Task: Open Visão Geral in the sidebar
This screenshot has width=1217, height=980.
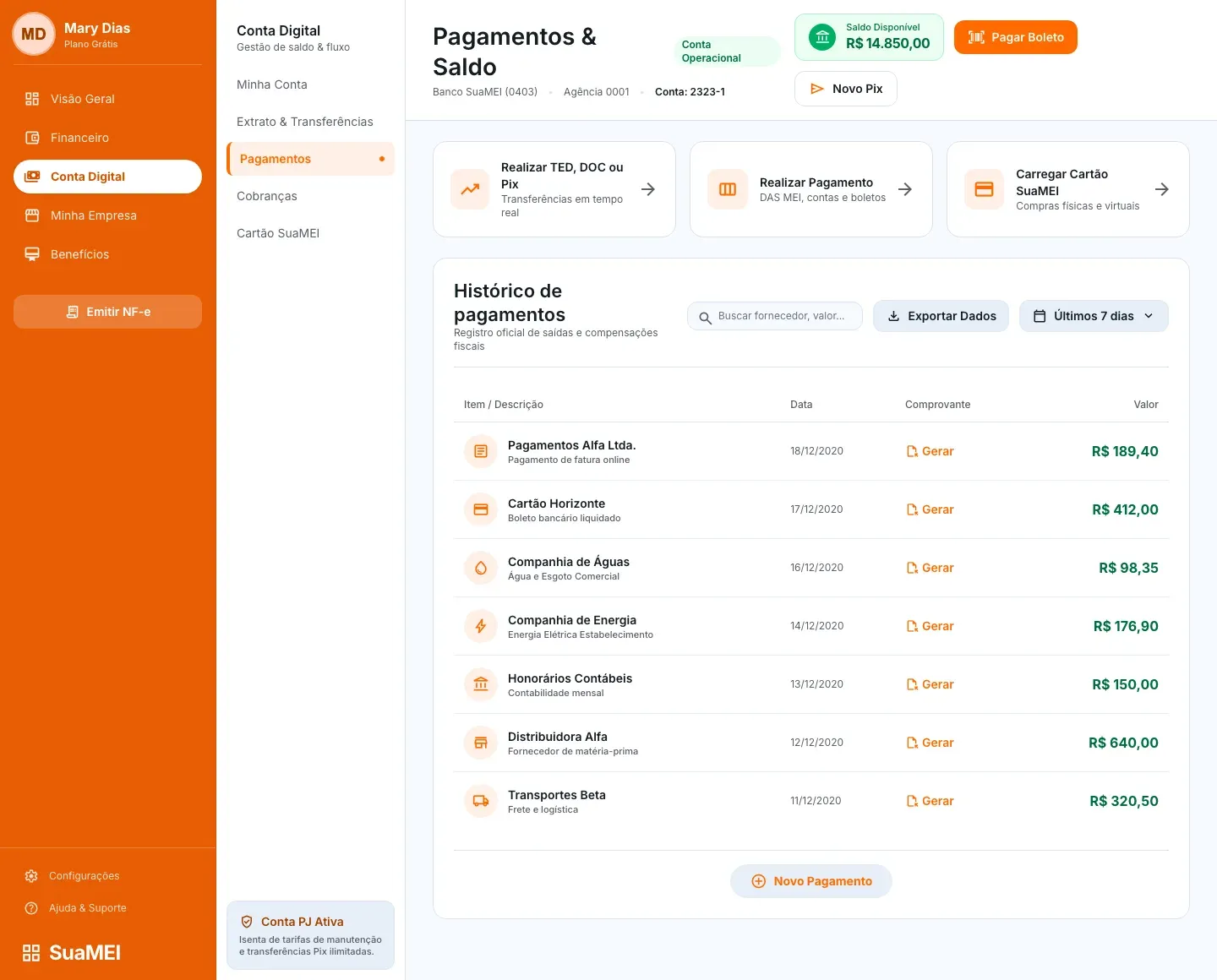Action: [x=108, y=99]
